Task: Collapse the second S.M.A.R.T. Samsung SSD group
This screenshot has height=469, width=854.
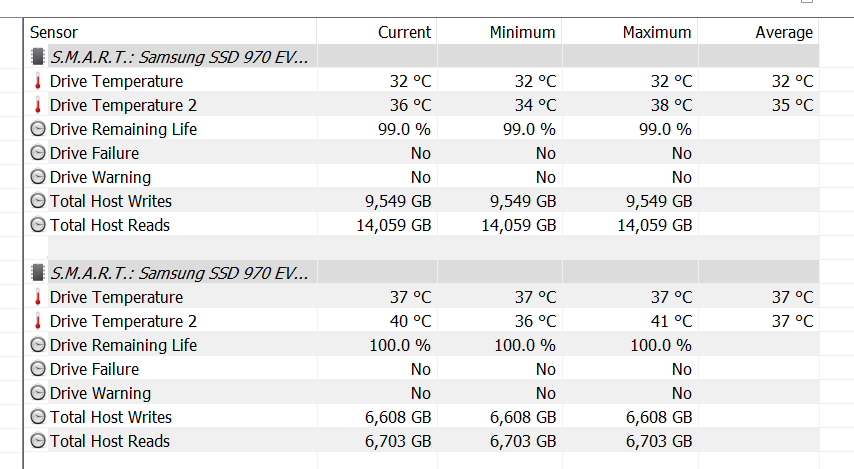Action: click(x=180, y=272)
